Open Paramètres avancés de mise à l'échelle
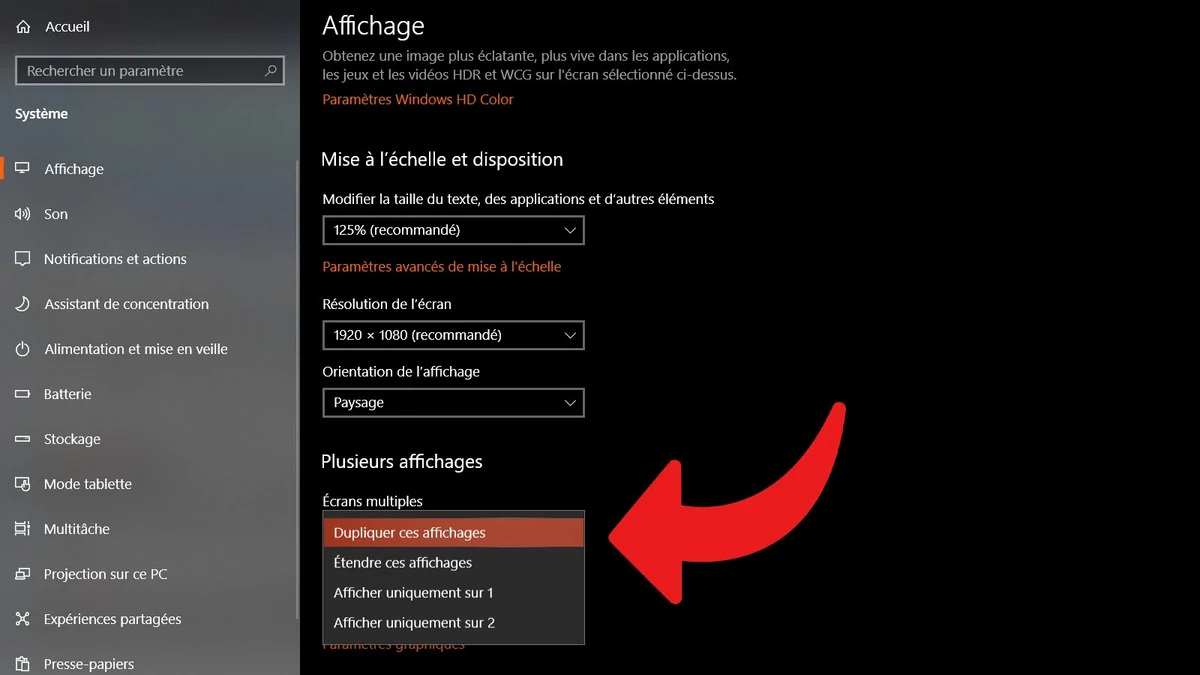 click(442, 267)
